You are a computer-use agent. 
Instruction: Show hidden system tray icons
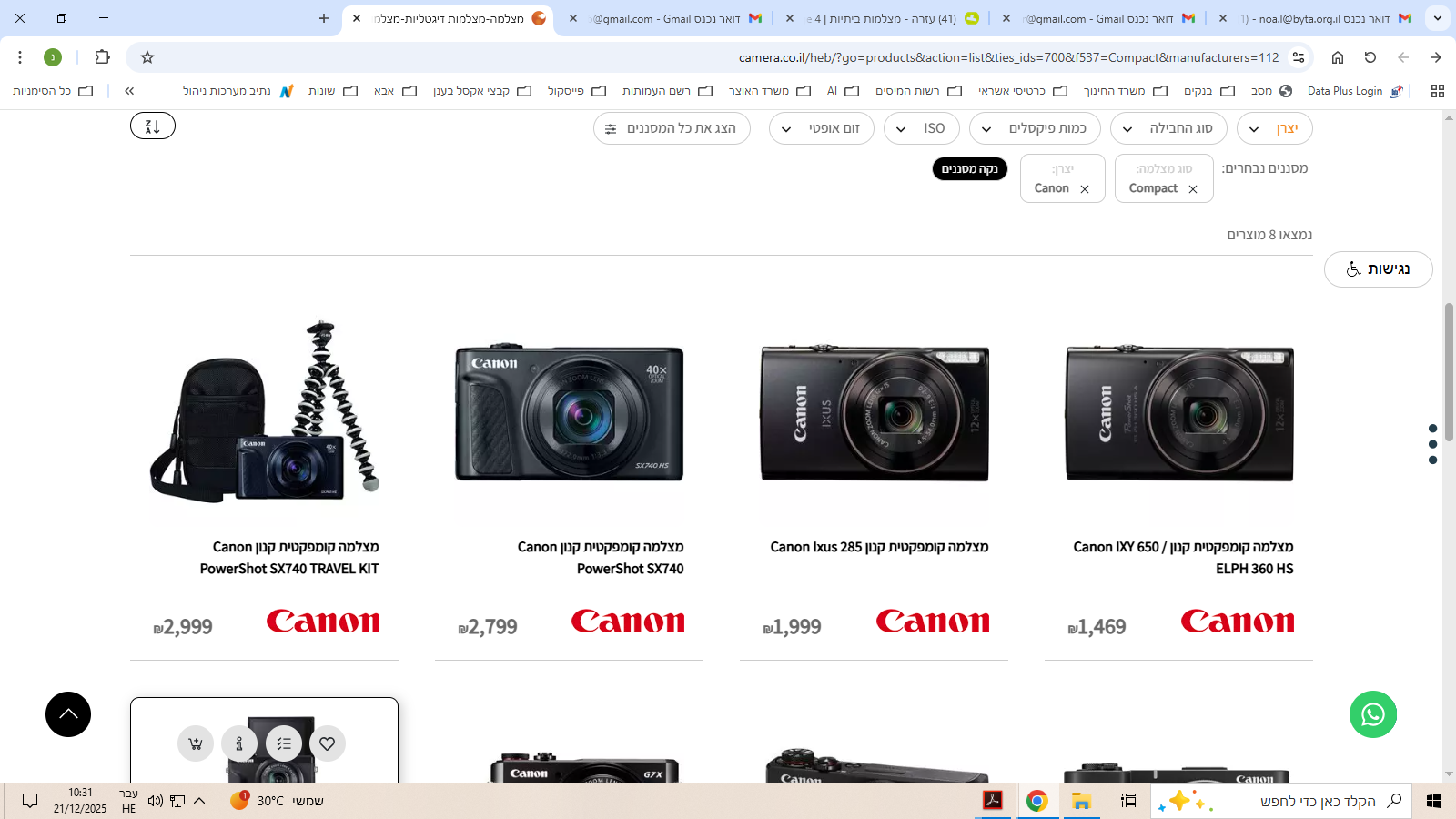pos(199,801)
